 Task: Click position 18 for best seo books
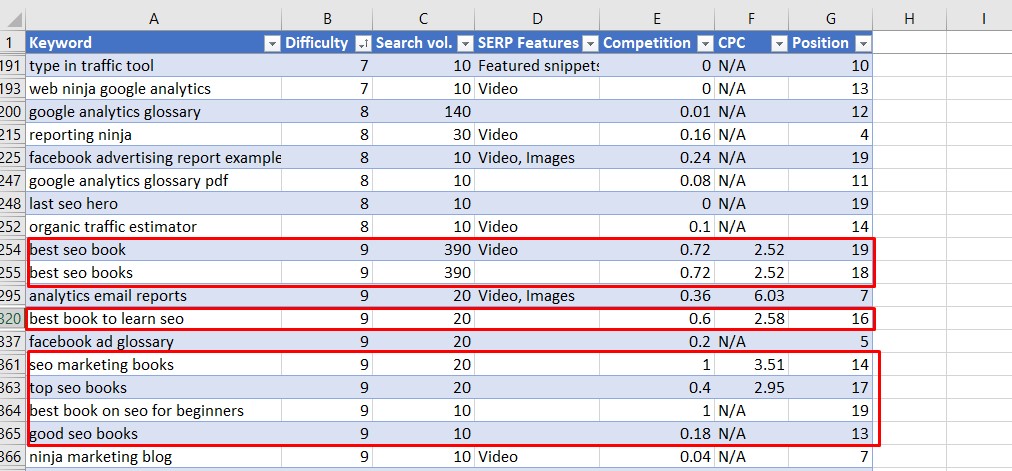tap(831, 273)
